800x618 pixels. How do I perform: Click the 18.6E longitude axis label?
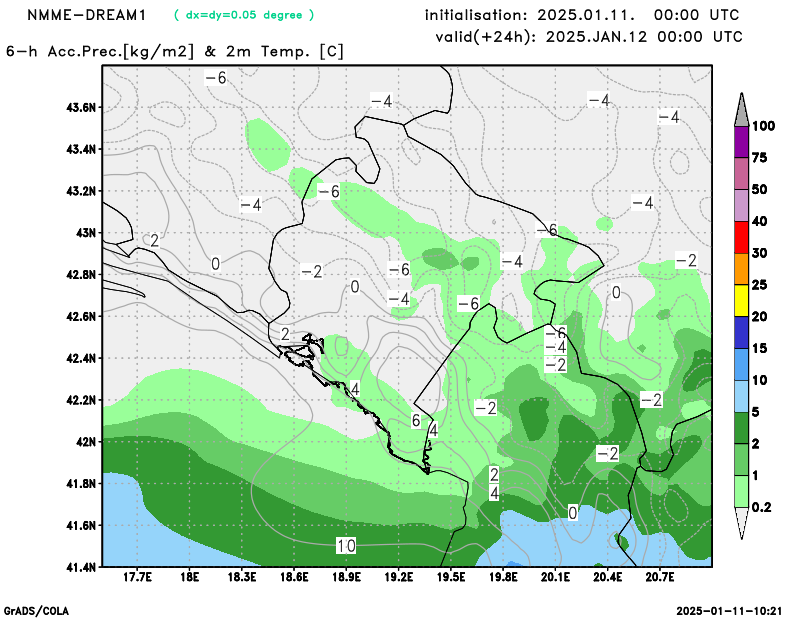pyautogui.click(x=294, y=577)
